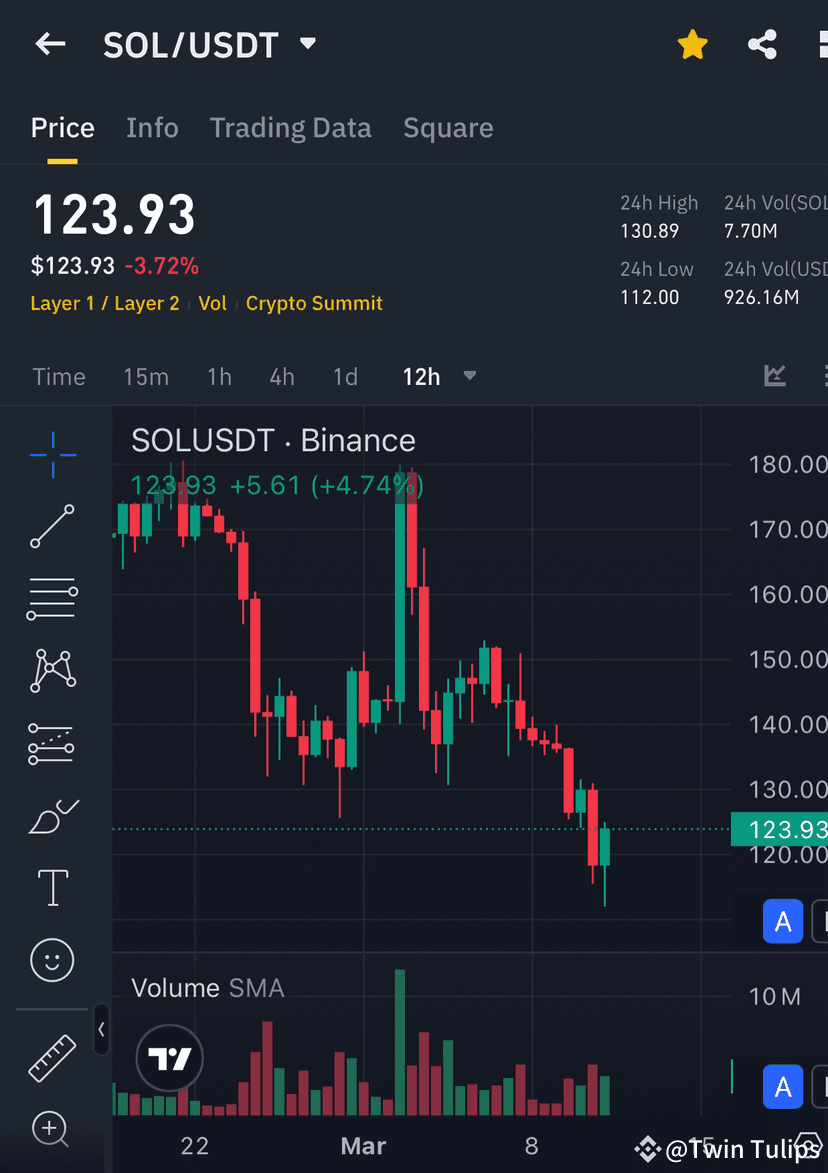The height and width of the screenshot is (1173, 828).
Task: Toggle the favorite star for SOL/USDT
Action: point(693,44)
